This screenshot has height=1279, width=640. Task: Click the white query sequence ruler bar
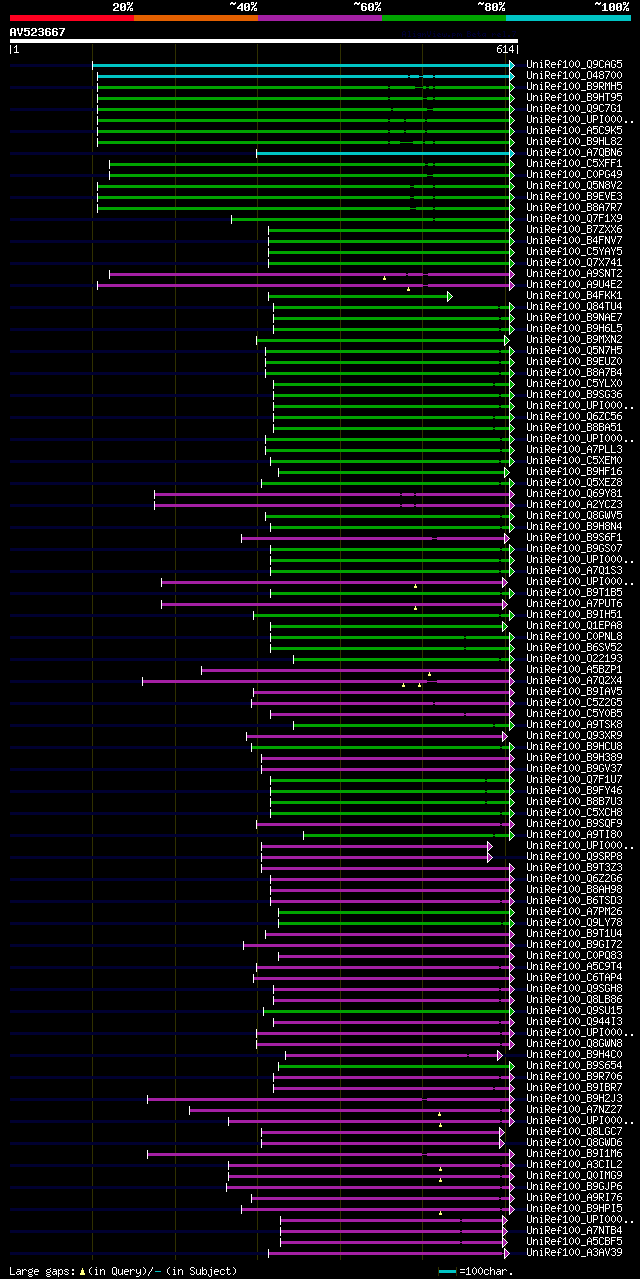pos(263,41)
